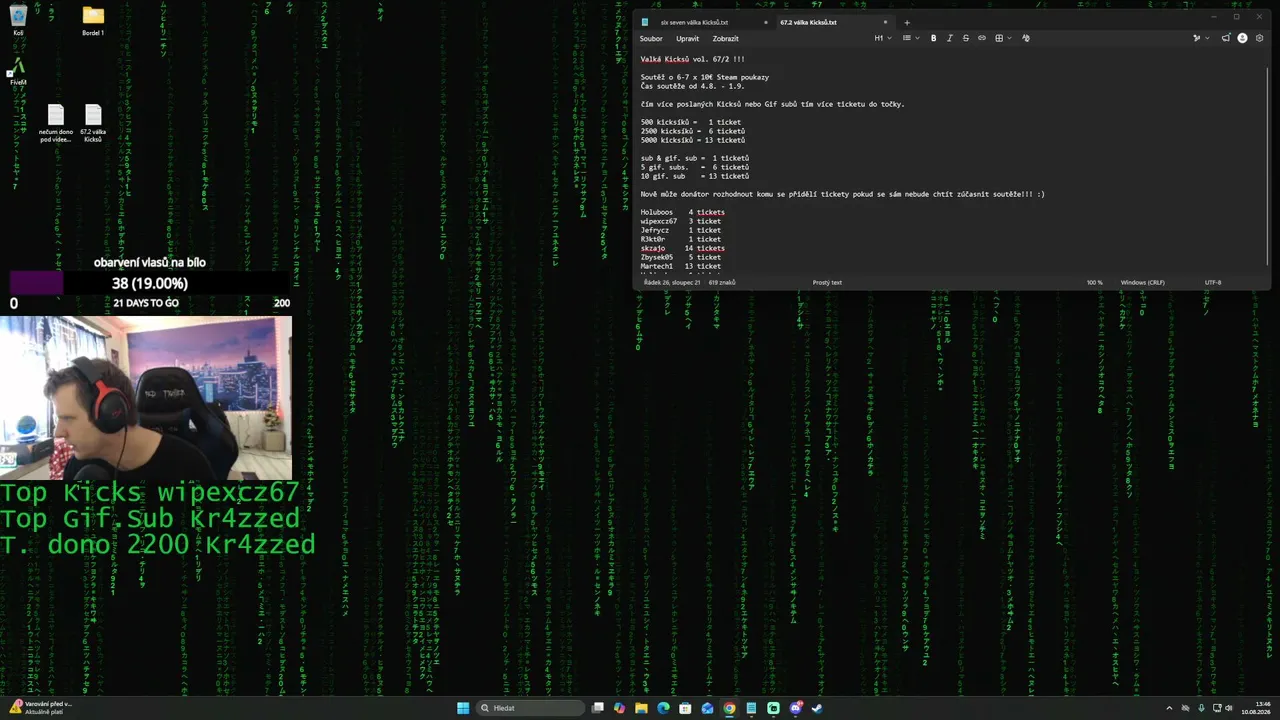The image size is (1280, 720).
Task: Add a new Notepad tab
Action: [907, 22]
